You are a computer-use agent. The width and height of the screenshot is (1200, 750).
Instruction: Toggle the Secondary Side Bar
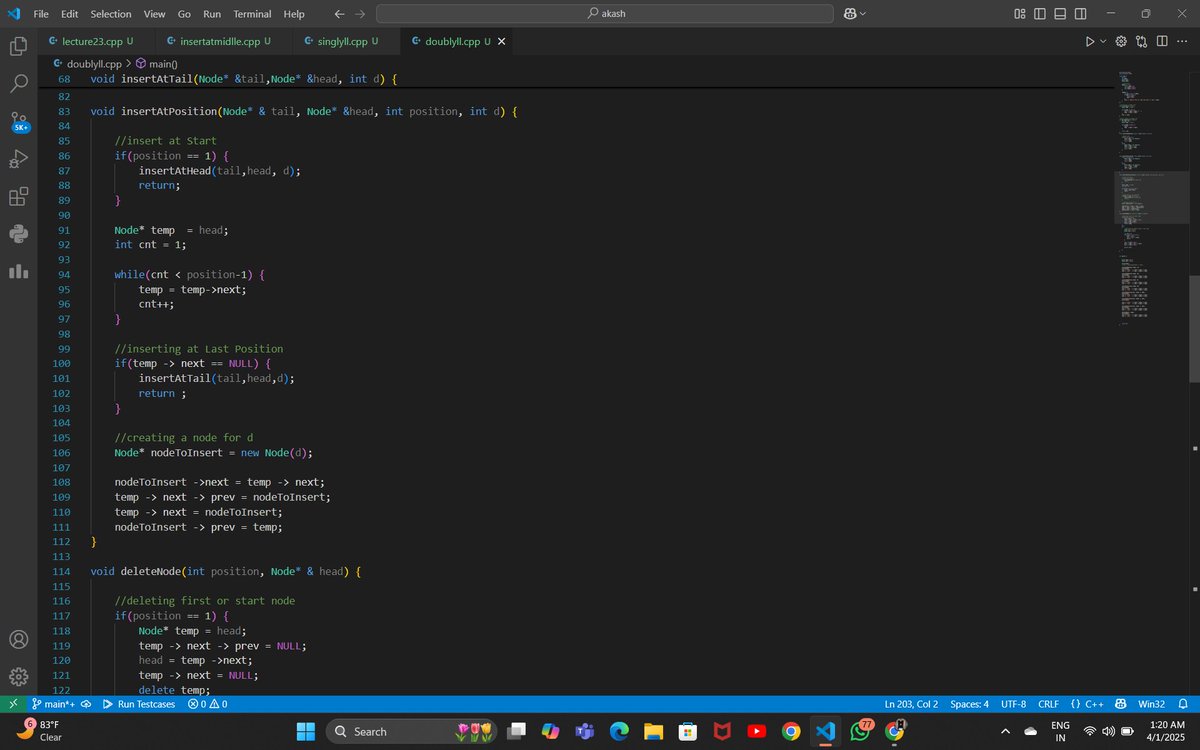(1082, 14)
